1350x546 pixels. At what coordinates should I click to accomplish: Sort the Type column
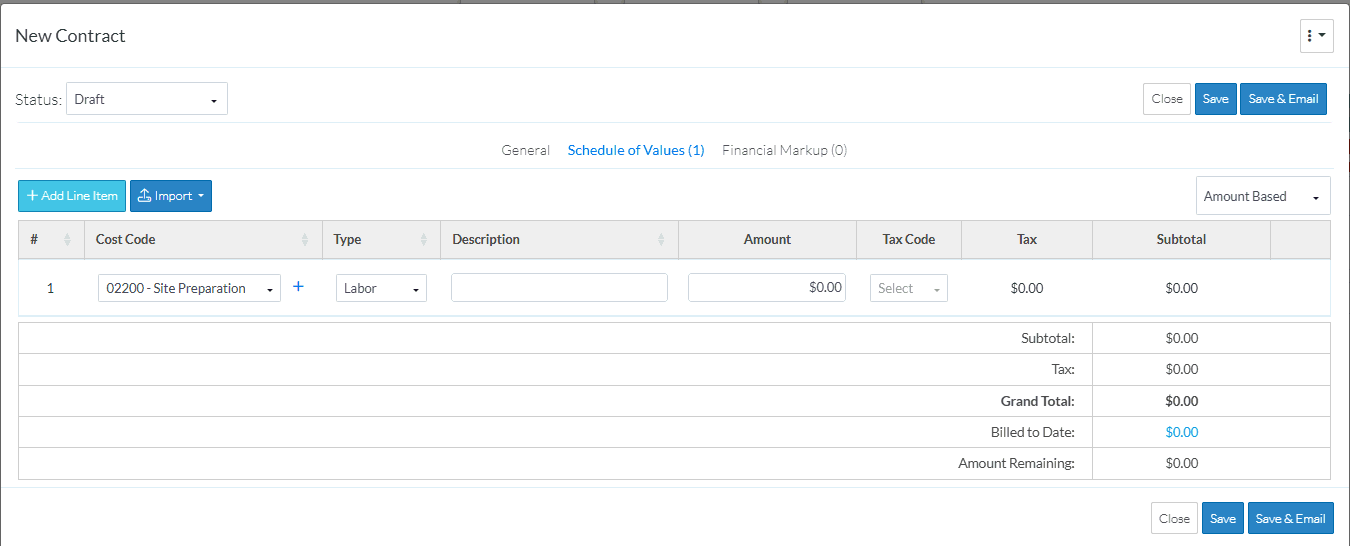tap(423, 240)
